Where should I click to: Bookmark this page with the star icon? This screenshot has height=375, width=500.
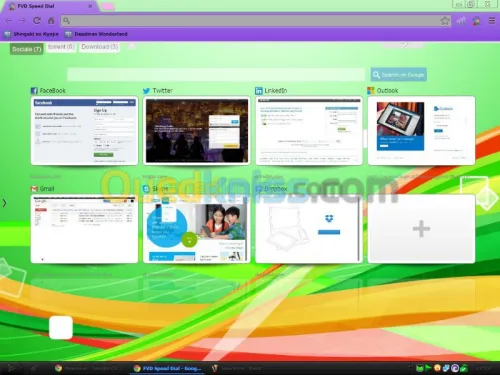[445, 21]
